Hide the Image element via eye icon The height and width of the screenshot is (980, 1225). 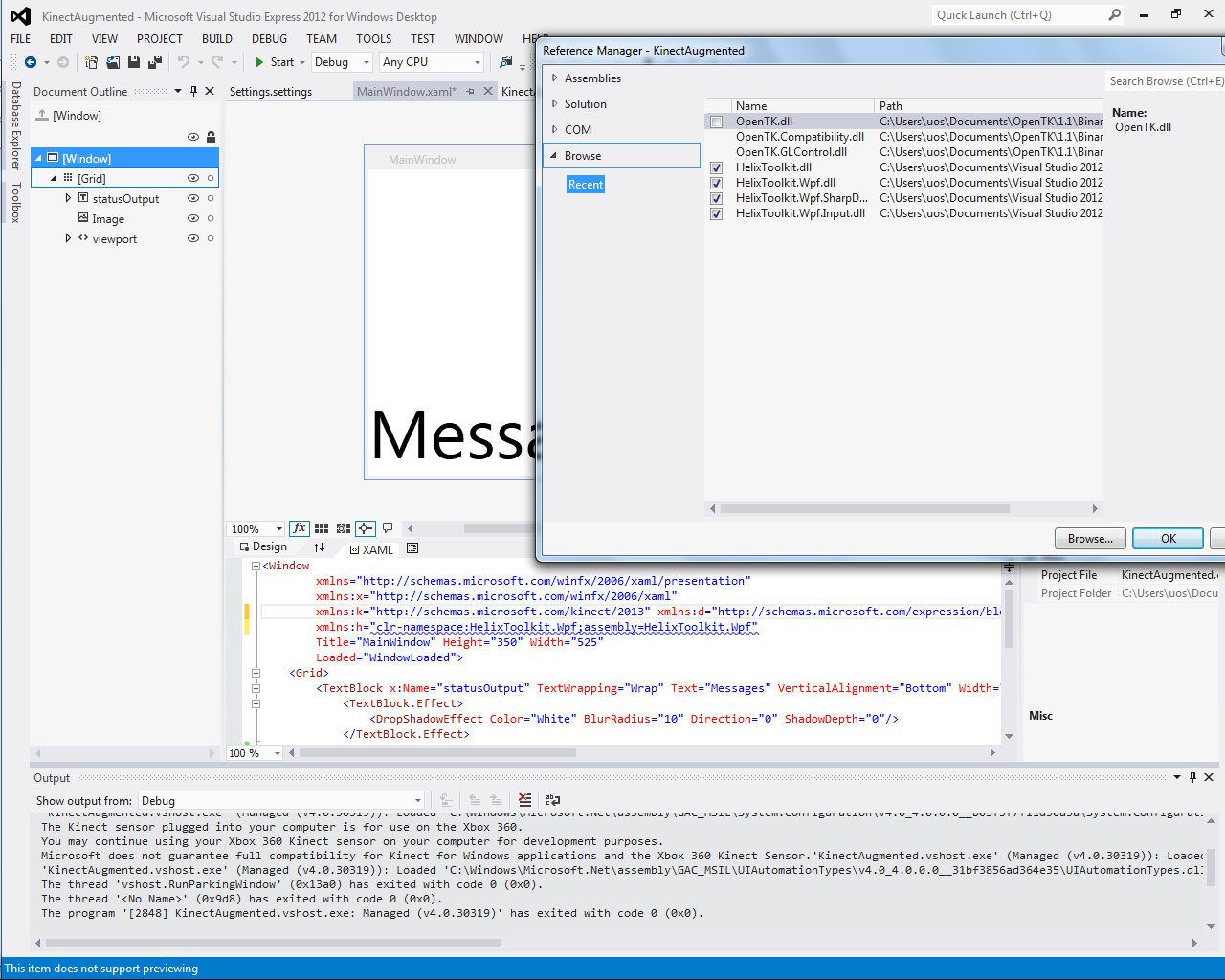tap(193, 218)
